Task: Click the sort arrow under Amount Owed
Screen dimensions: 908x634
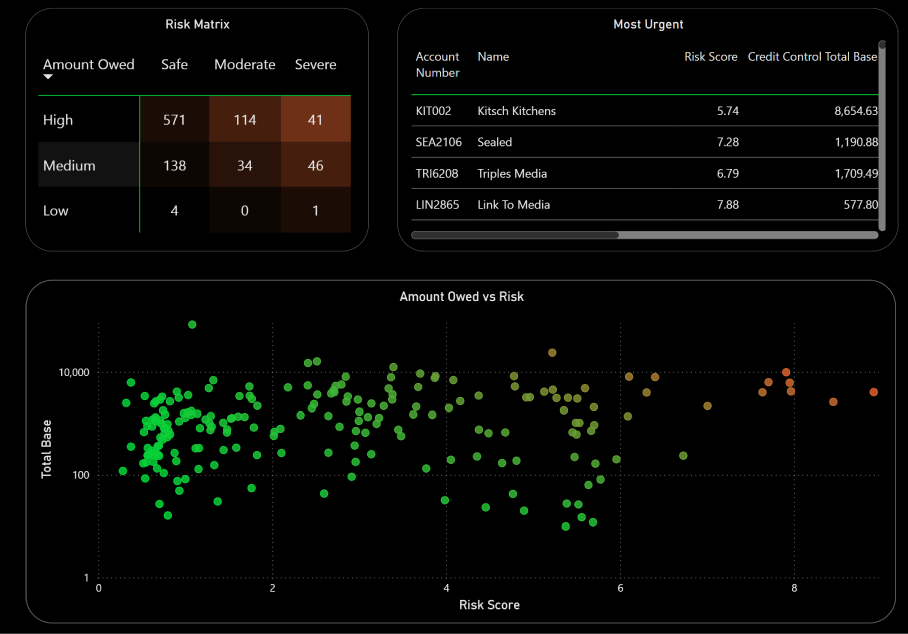Action: coord(47,78)
